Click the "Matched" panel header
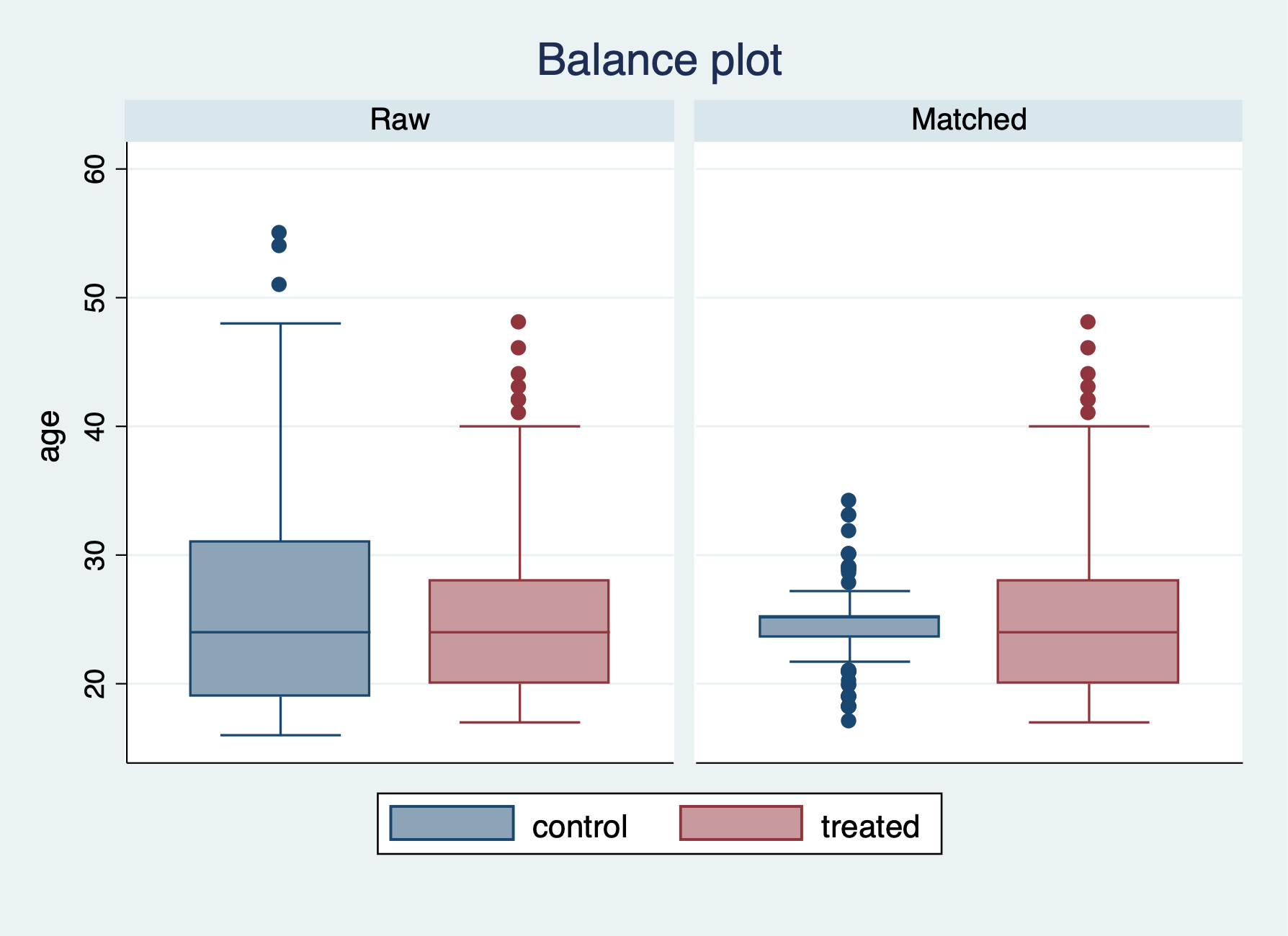 [968, 120]
